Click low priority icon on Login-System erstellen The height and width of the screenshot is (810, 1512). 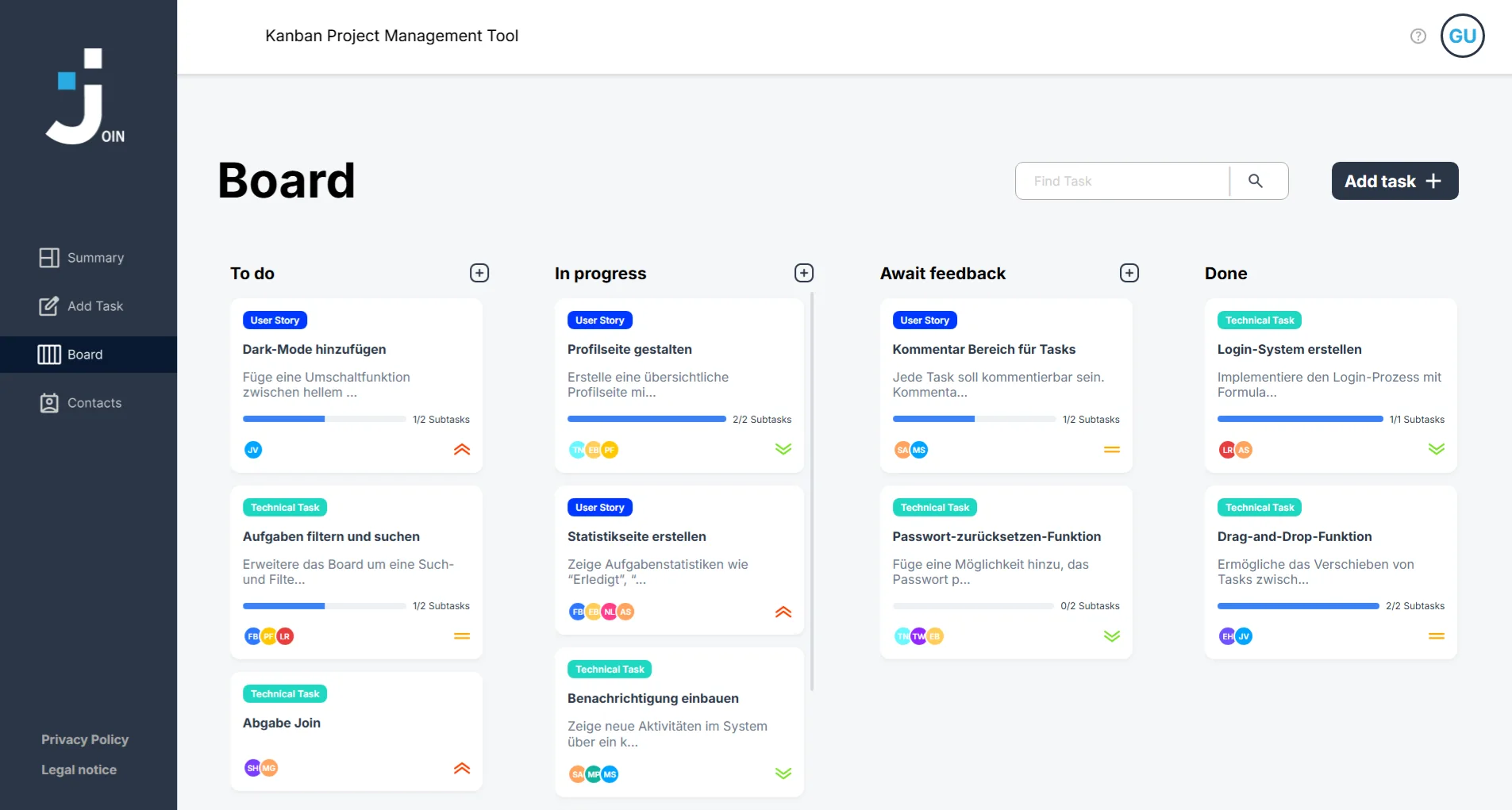1437,449
